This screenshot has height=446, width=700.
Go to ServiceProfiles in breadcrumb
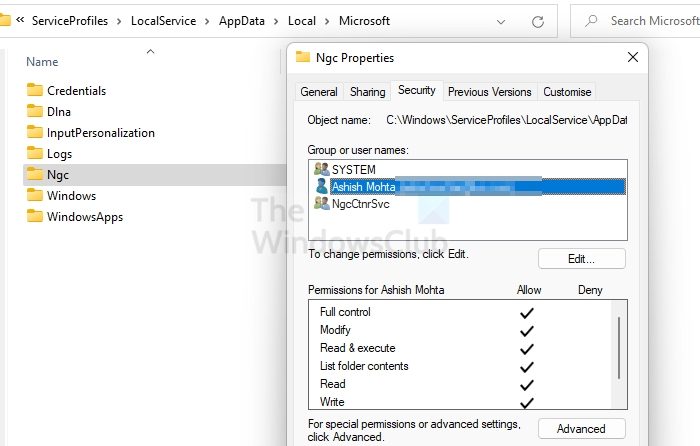point(70,21)
